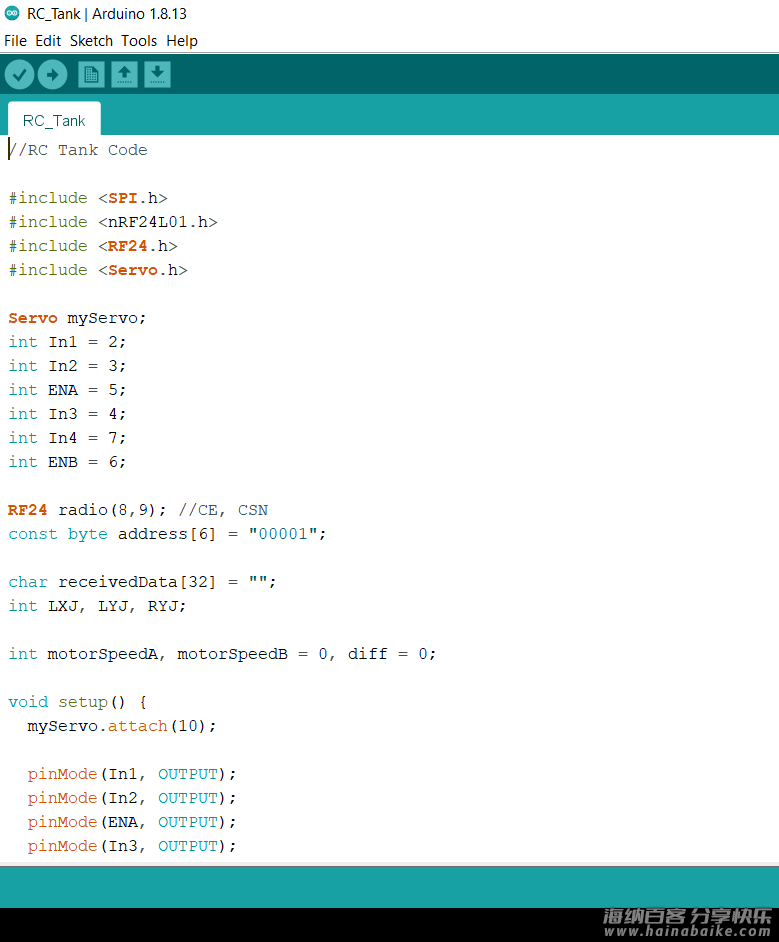Select the RC_Tank sketch tab
Screen dimensions: 779x942
(x=54, y=120)
